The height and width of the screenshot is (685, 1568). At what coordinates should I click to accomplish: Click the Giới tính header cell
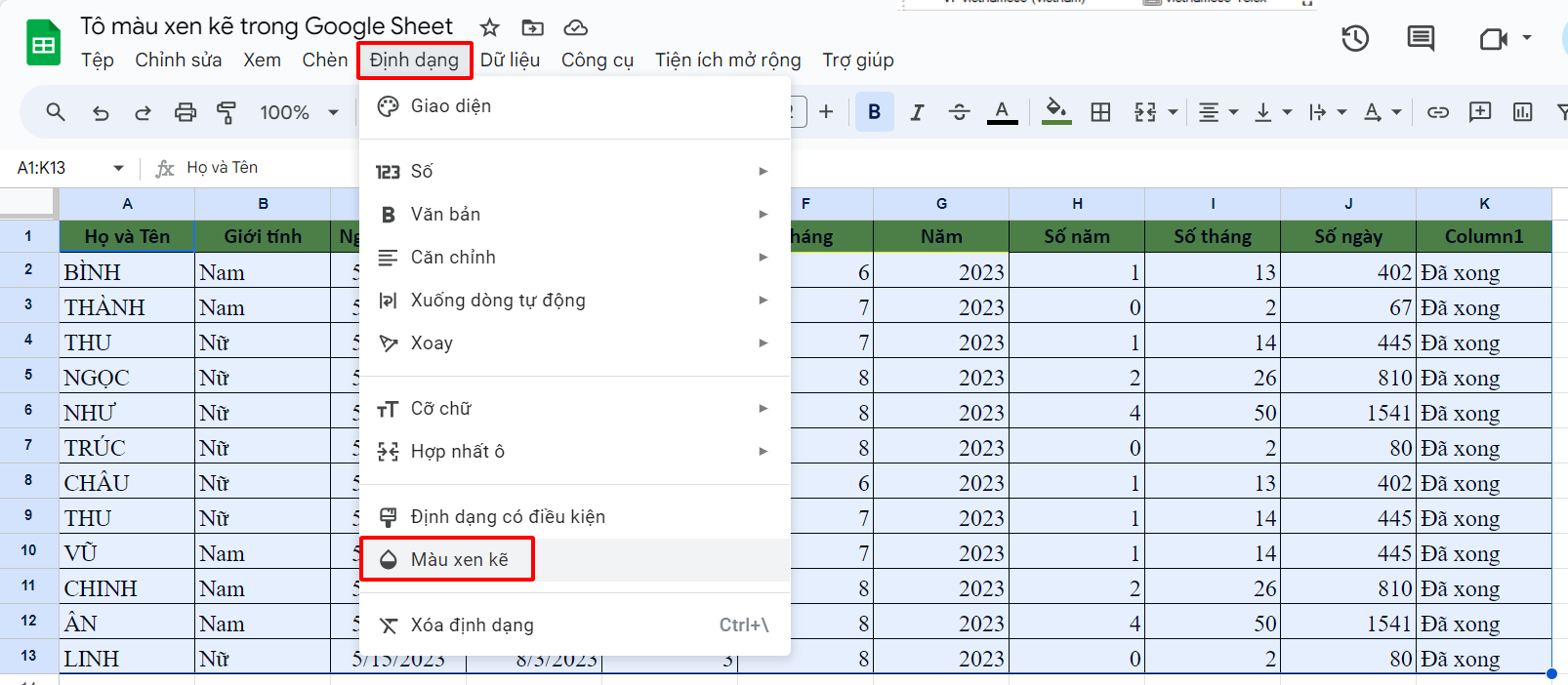263,236
